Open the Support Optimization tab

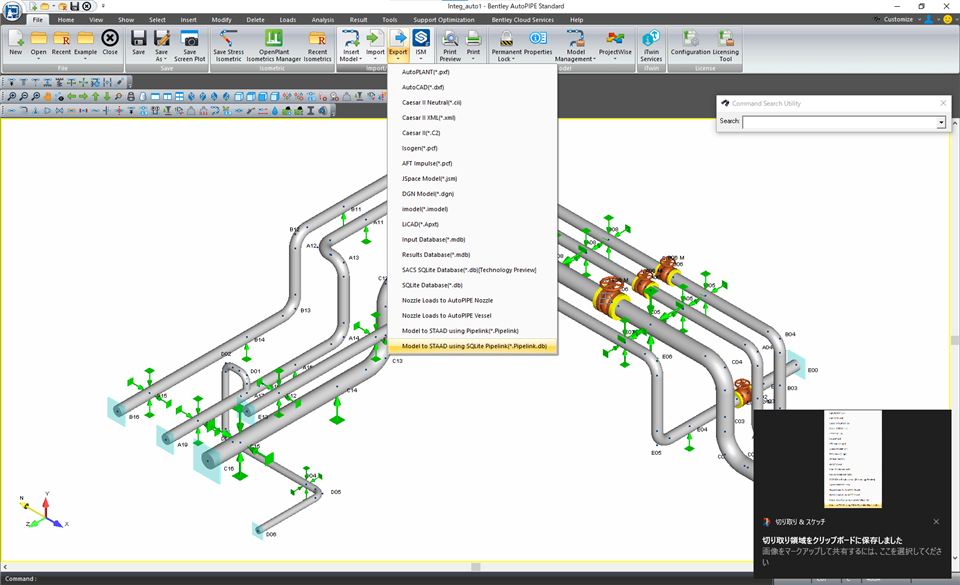443,20
